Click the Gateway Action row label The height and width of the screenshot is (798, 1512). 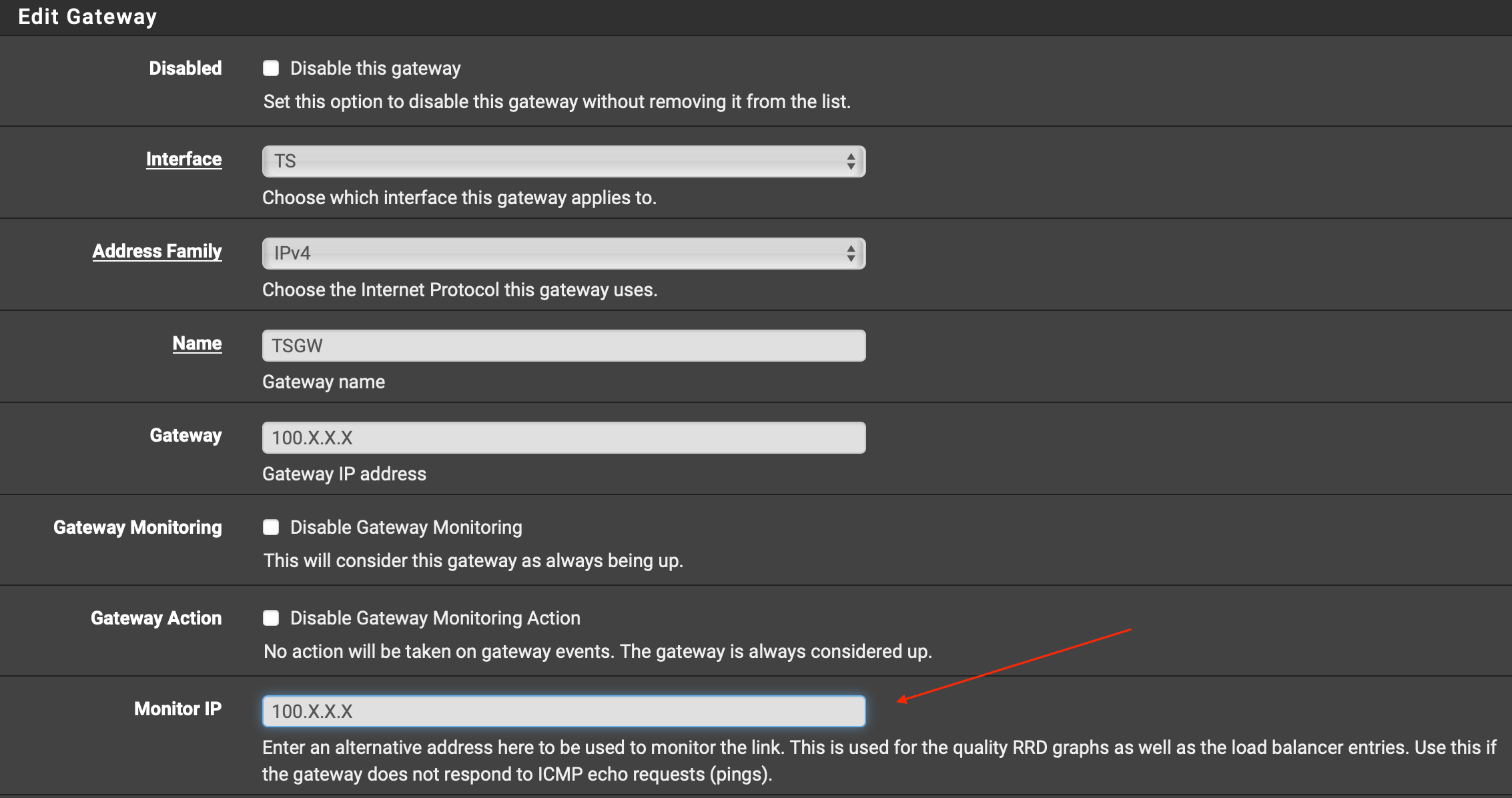point(156,618)
